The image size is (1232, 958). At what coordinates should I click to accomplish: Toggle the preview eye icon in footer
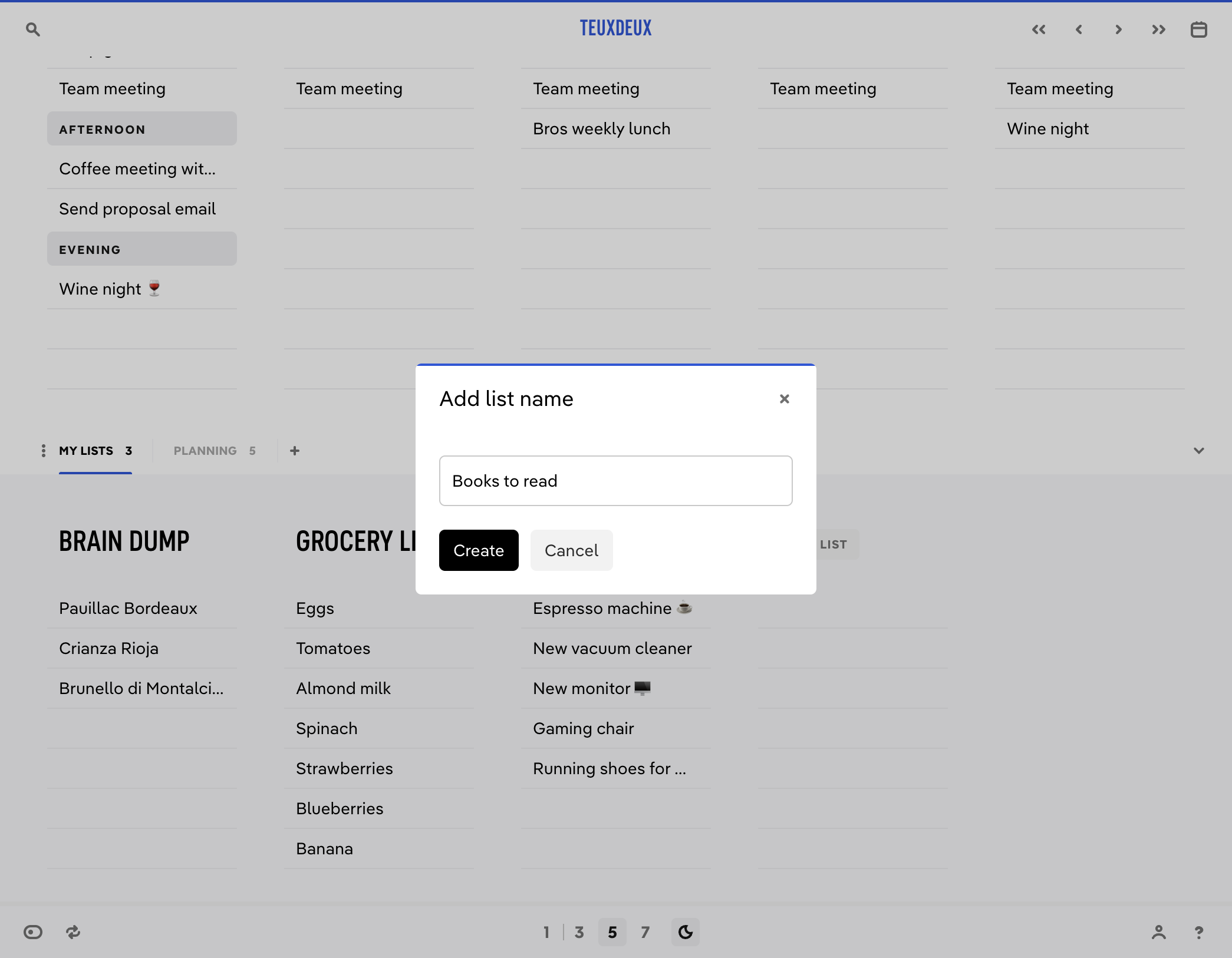tap(33, 932)
